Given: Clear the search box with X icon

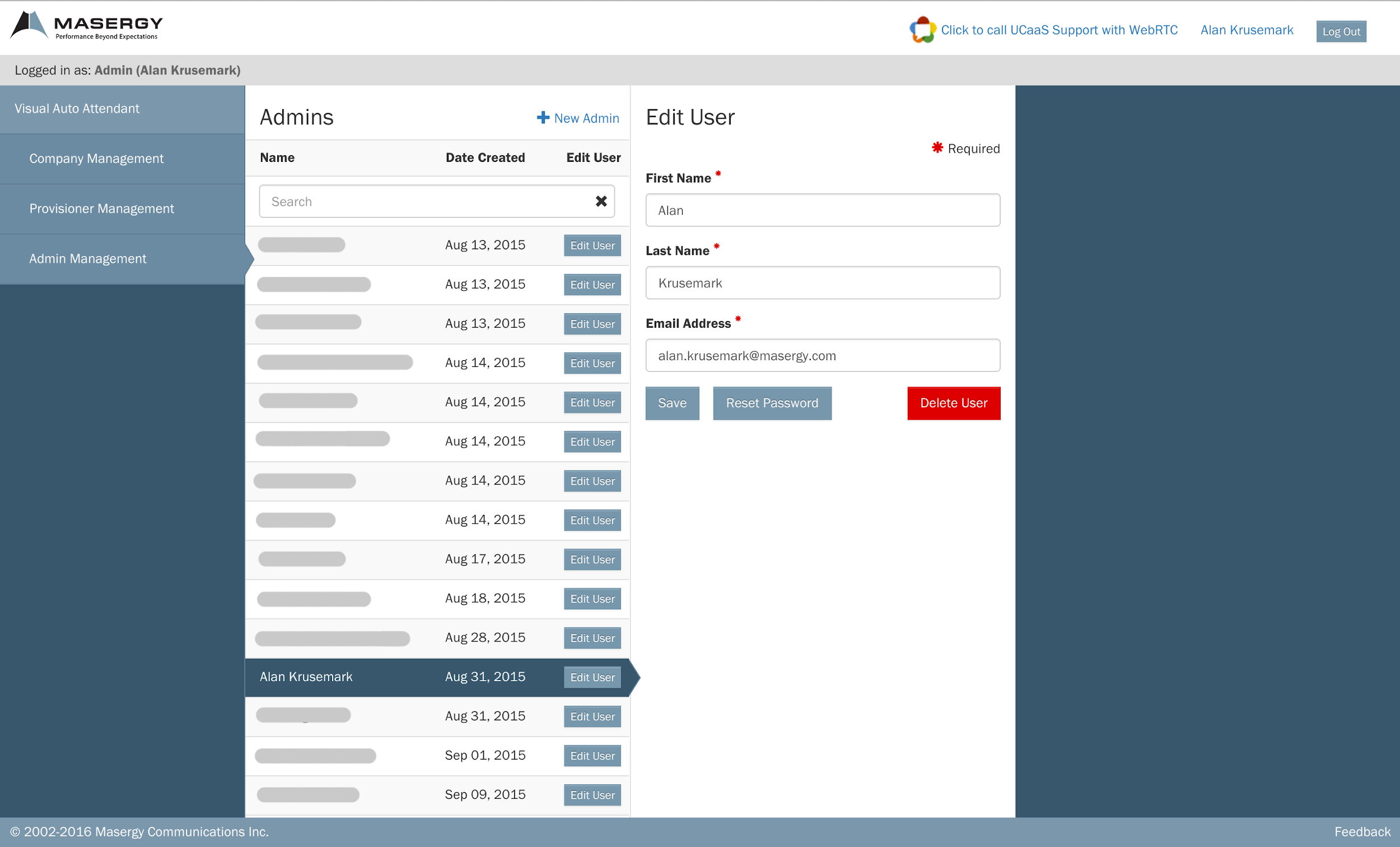Looking at the screenshot, I should [x=600, y=201].
